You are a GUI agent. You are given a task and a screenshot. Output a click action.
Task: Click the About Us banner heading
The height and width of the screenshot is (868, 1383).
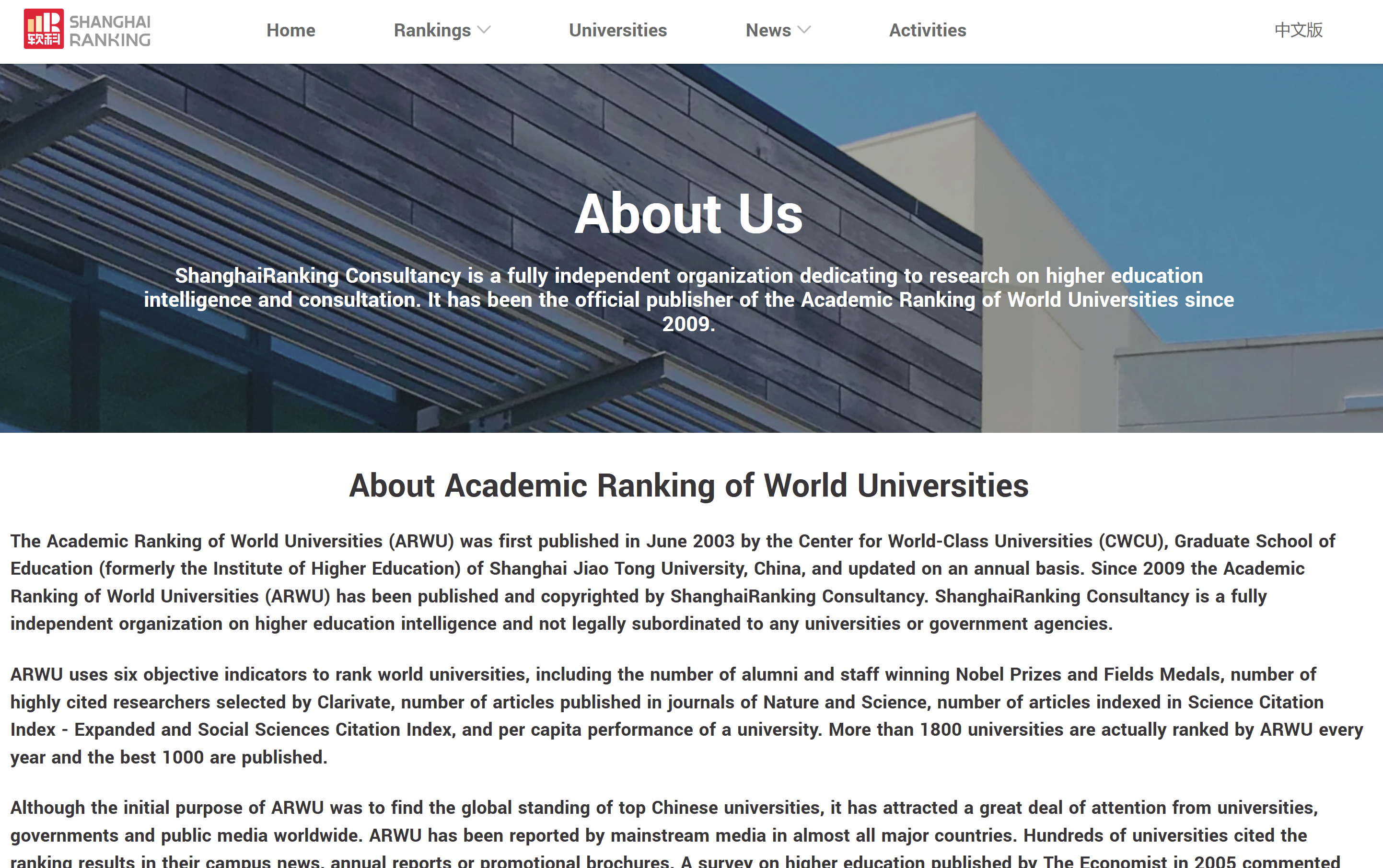coord(688,214)
